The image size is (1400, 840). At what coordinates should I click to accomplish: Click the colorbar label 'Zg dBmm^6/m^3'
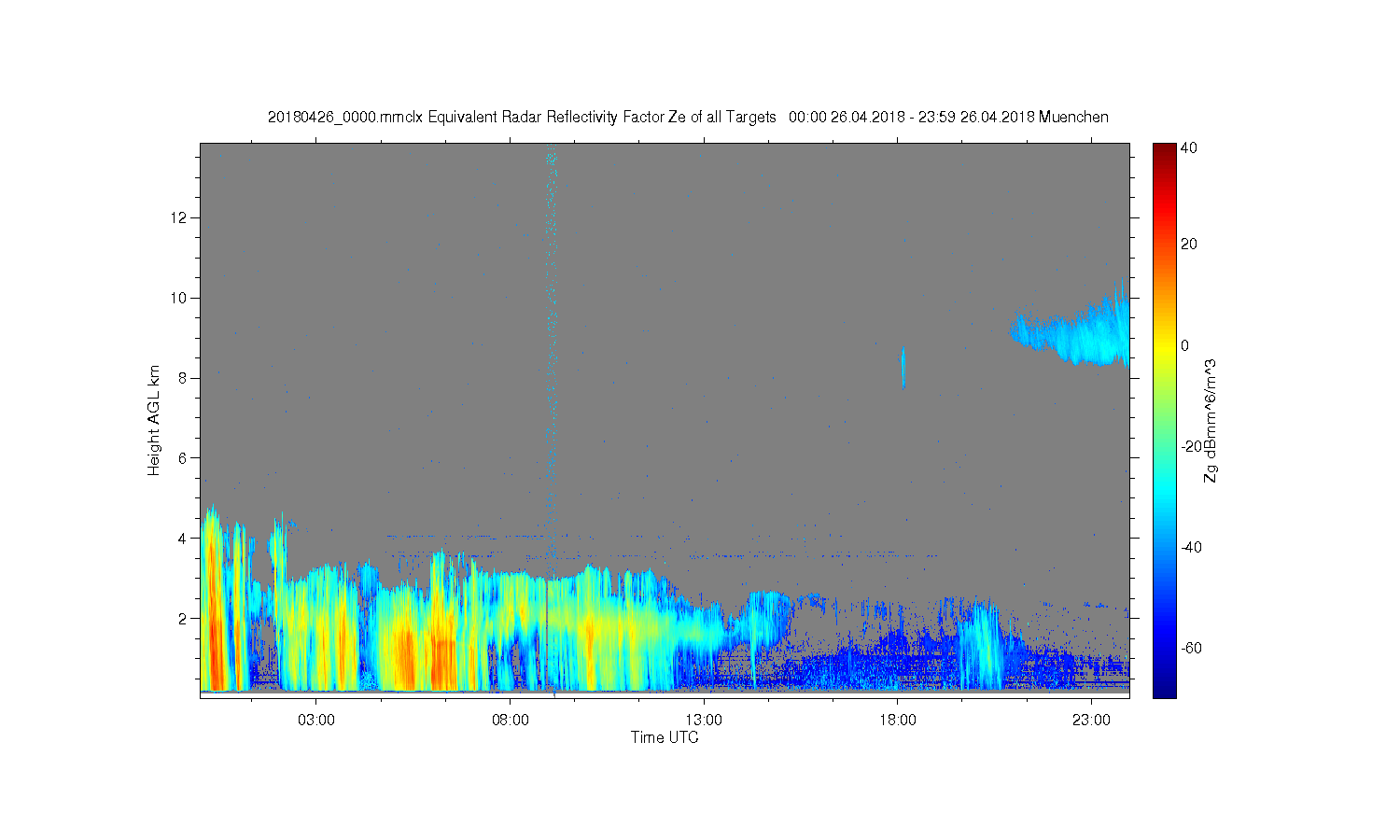point(1211,420)
